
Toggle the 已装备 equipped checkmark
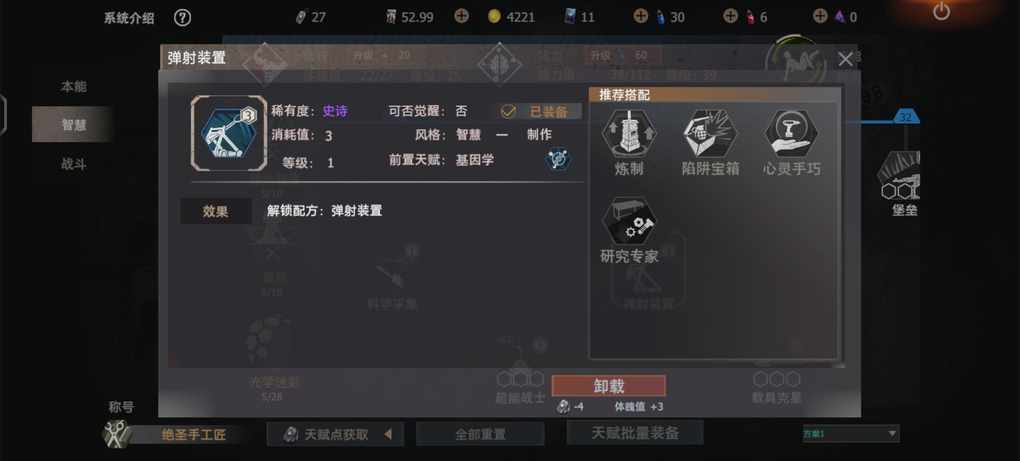point(508,111)
